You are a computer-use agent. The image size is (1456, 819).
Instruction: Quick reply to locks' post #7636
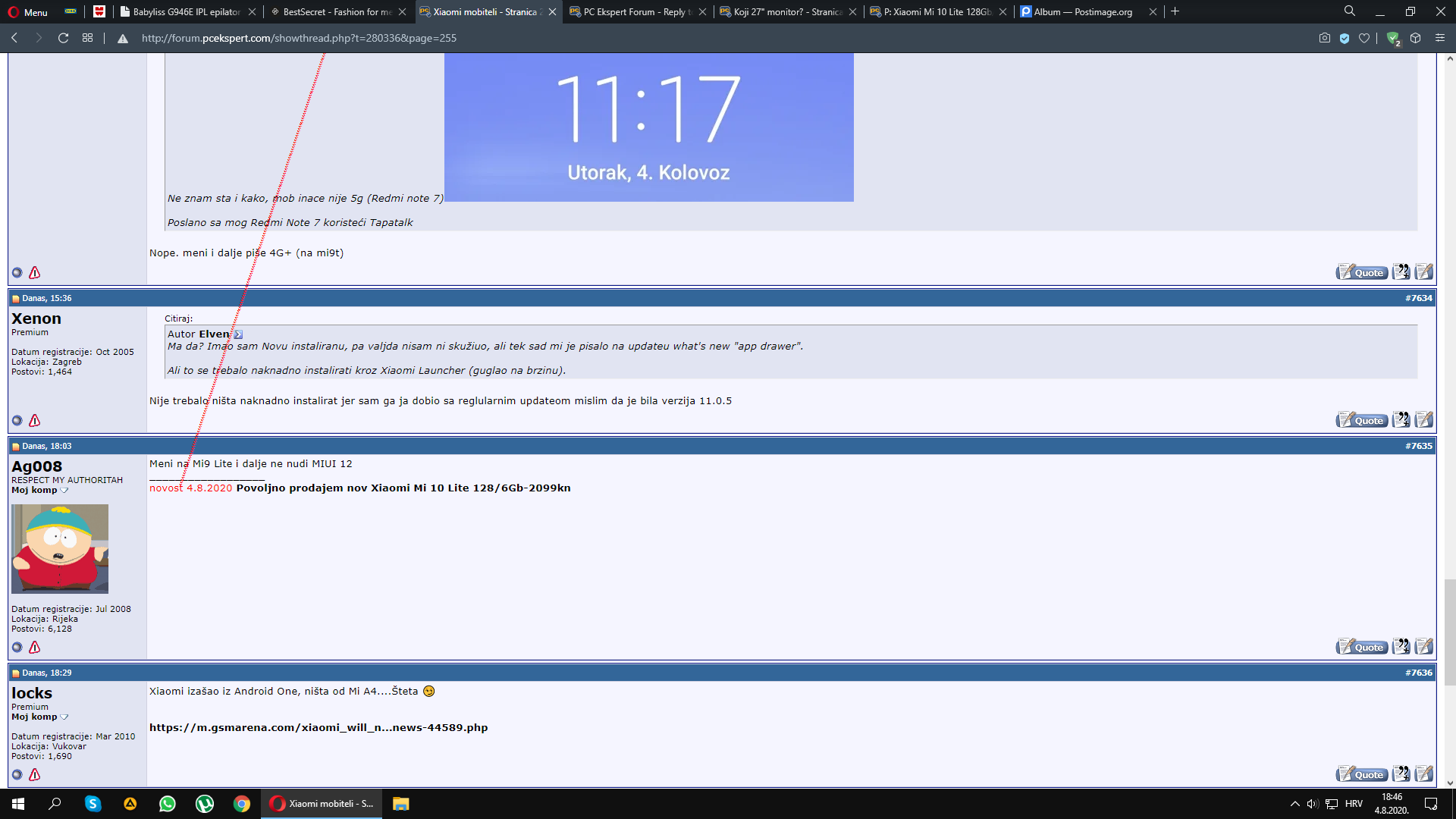[x=1424, y=774]
